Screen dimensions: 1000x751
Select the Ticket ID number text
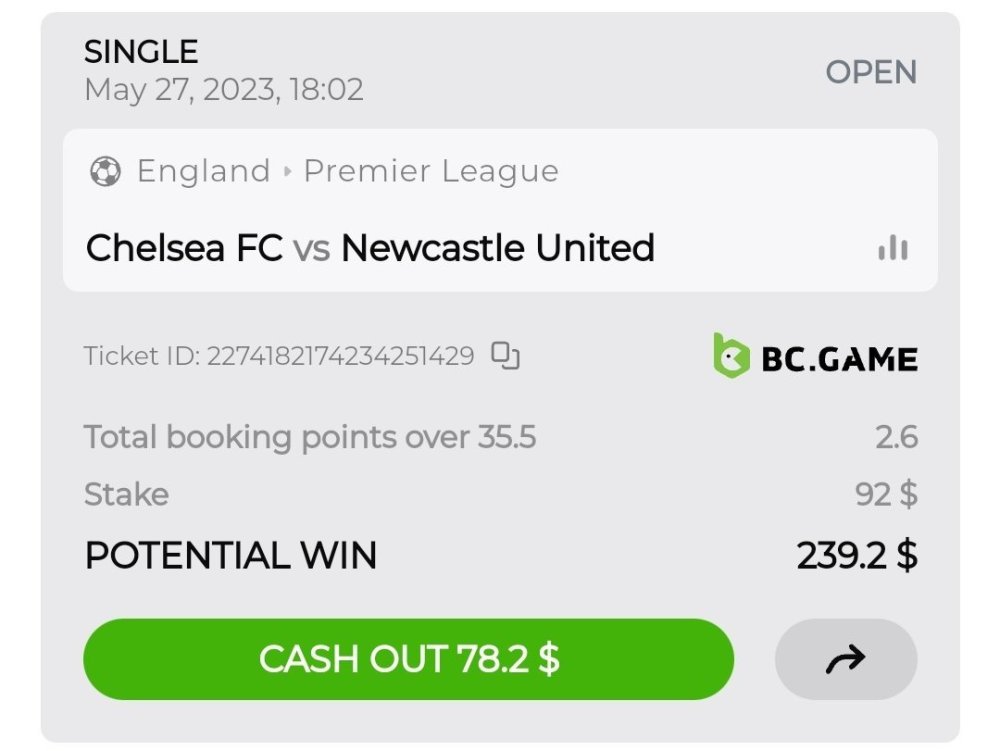pyautogui.click(x=340, y=356)
